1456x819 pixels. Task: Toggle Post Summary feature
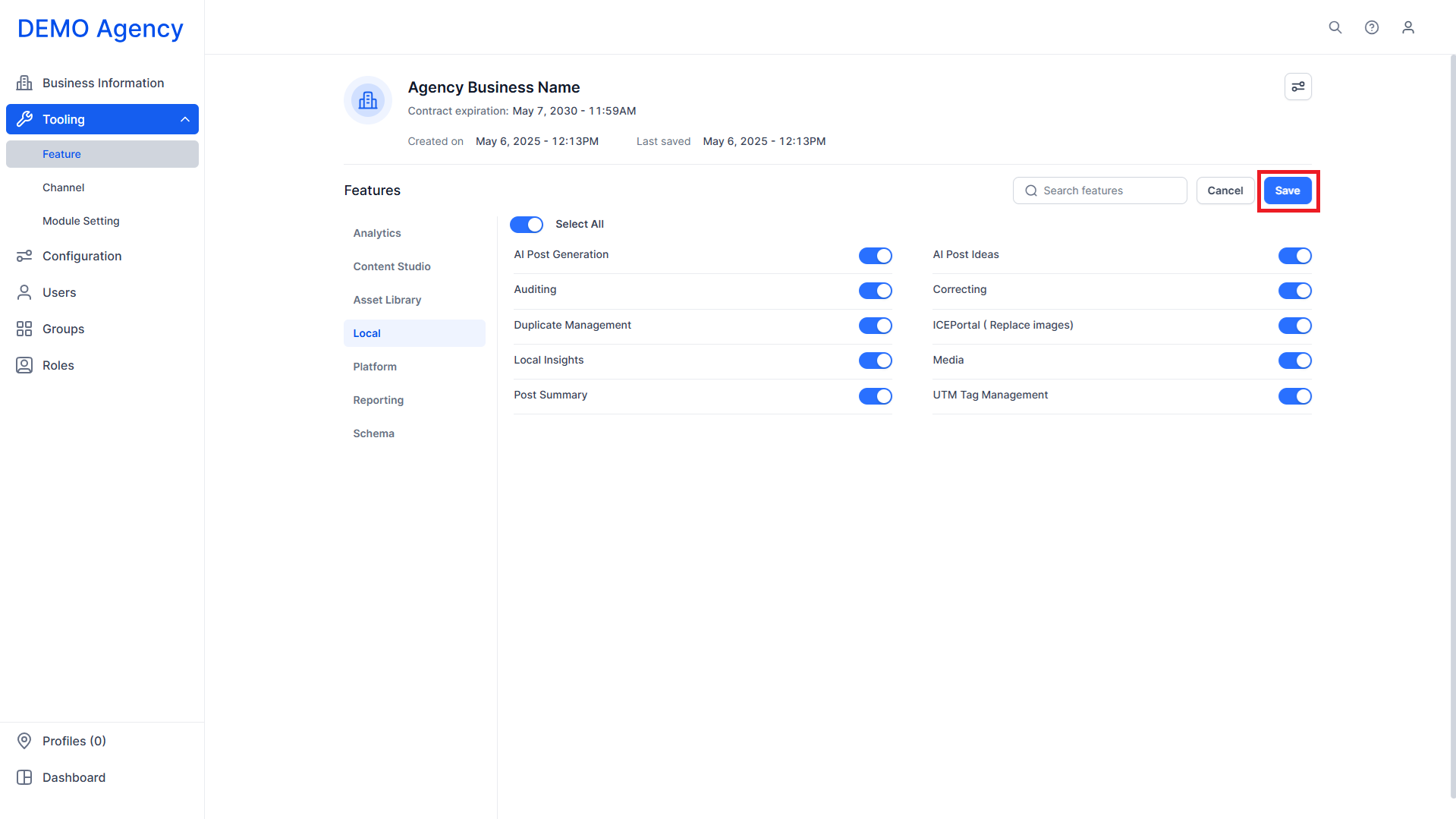tap(875, 396)
